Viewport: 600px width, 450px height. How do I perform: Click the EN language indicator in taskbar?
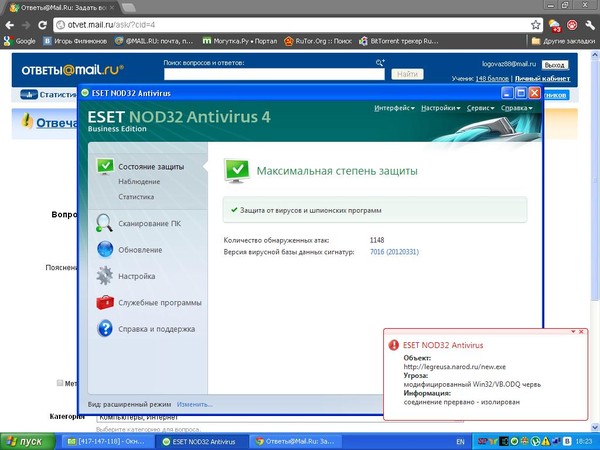pyautogui.click(x=460, y=442)
